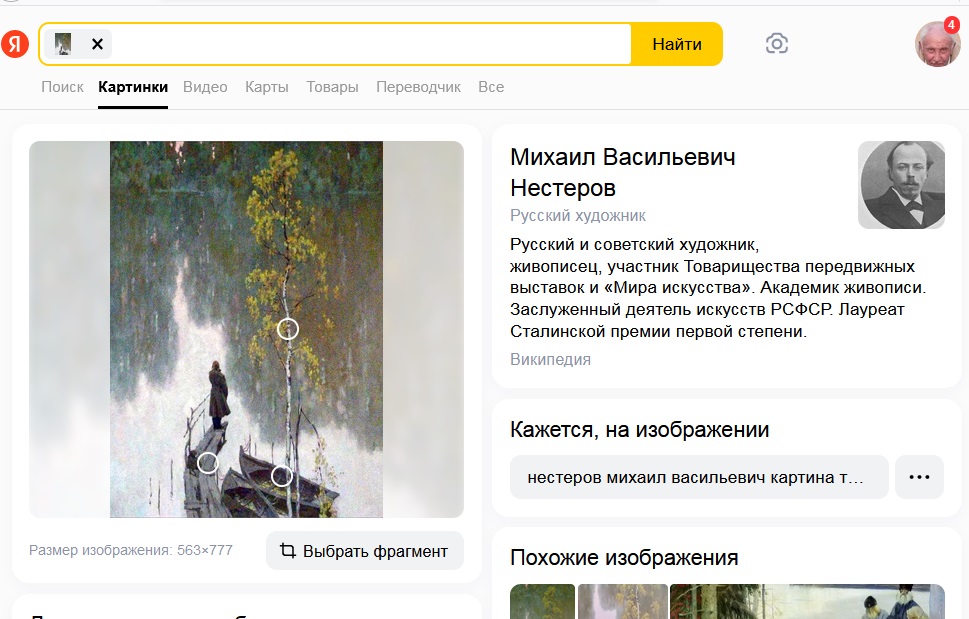The width and height of the screenshot is (969, 619).
Task: Expand more suggestions with three dots button
Action: click(919, 477)
